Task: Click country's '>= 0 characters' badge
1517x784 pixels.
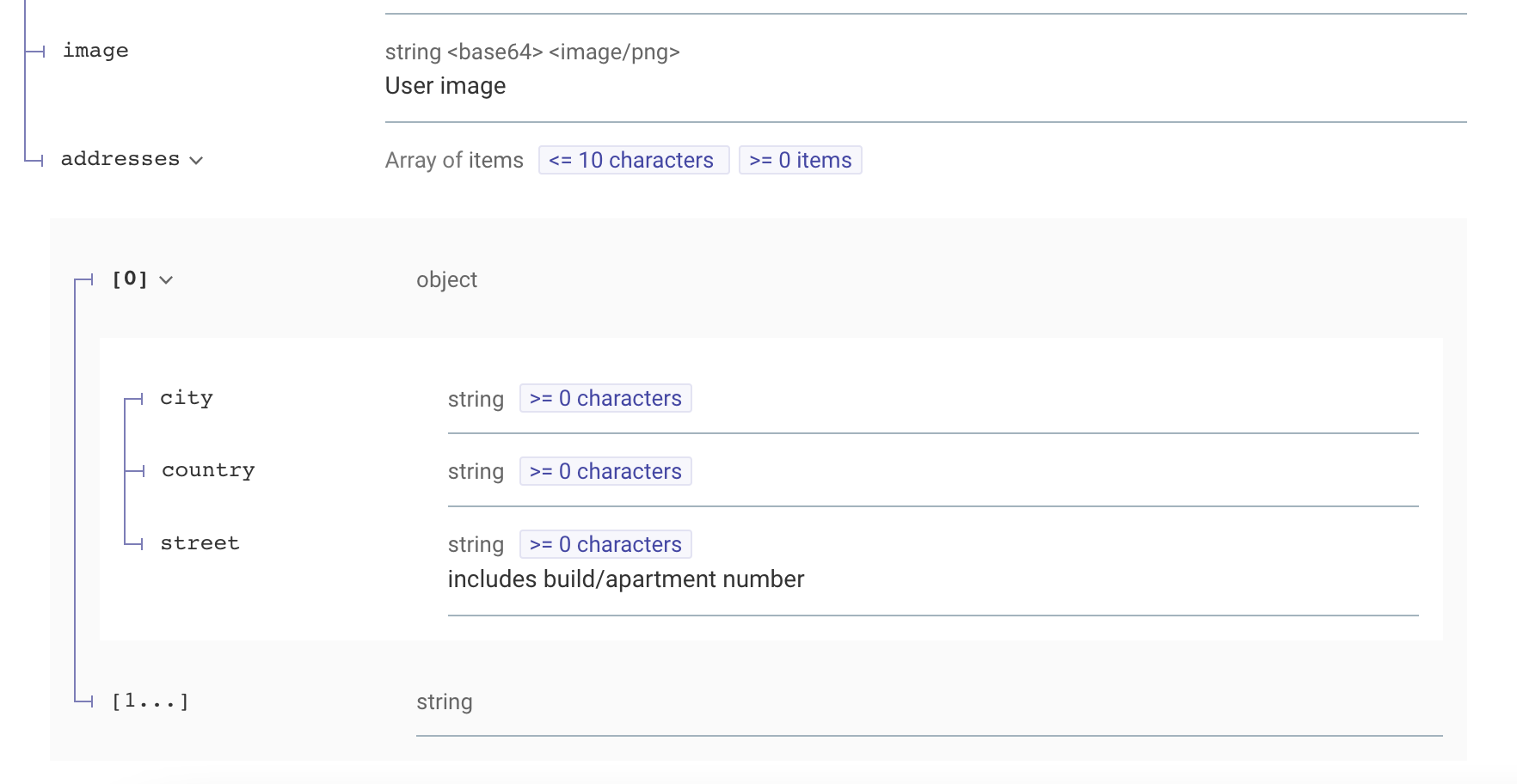Action: click(x=605, y=472)
